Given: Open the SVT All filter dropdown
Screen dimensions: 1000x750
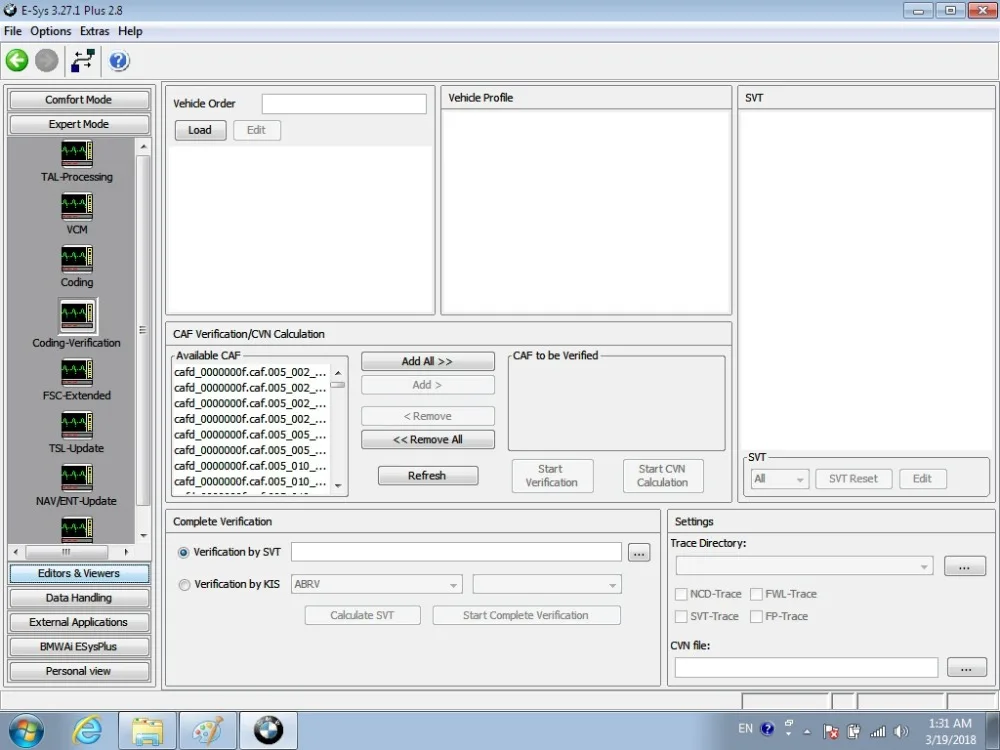Looking at the screenshot, I should tap(780, 479).
